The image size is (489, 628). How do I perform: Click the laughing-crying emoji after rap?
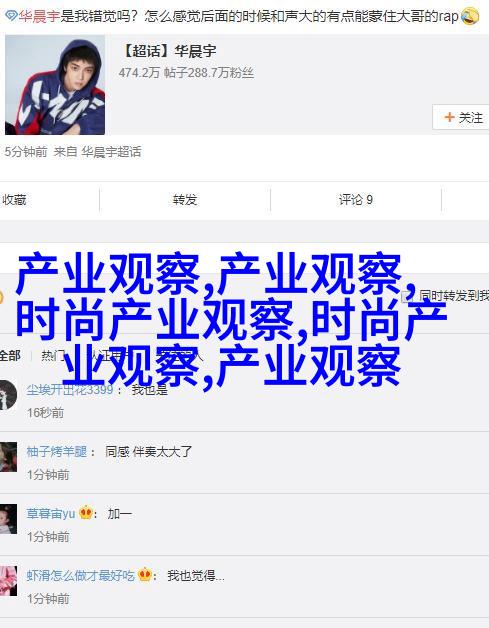(470, 16)
